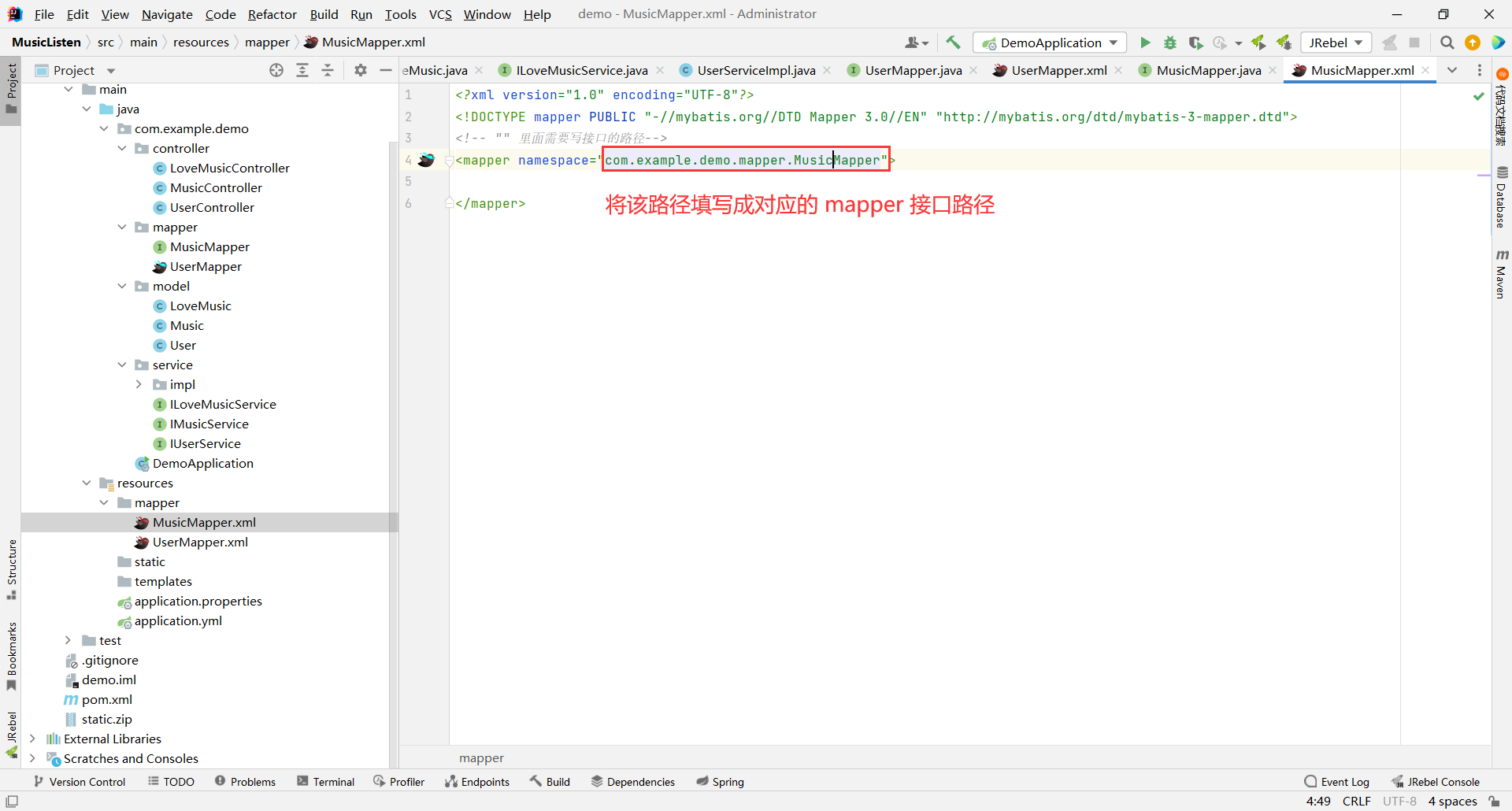The width and height of the screenshot is (1512, 811).
Task: Close the ILoveMusicService.java tab
Action: (660, 70)
